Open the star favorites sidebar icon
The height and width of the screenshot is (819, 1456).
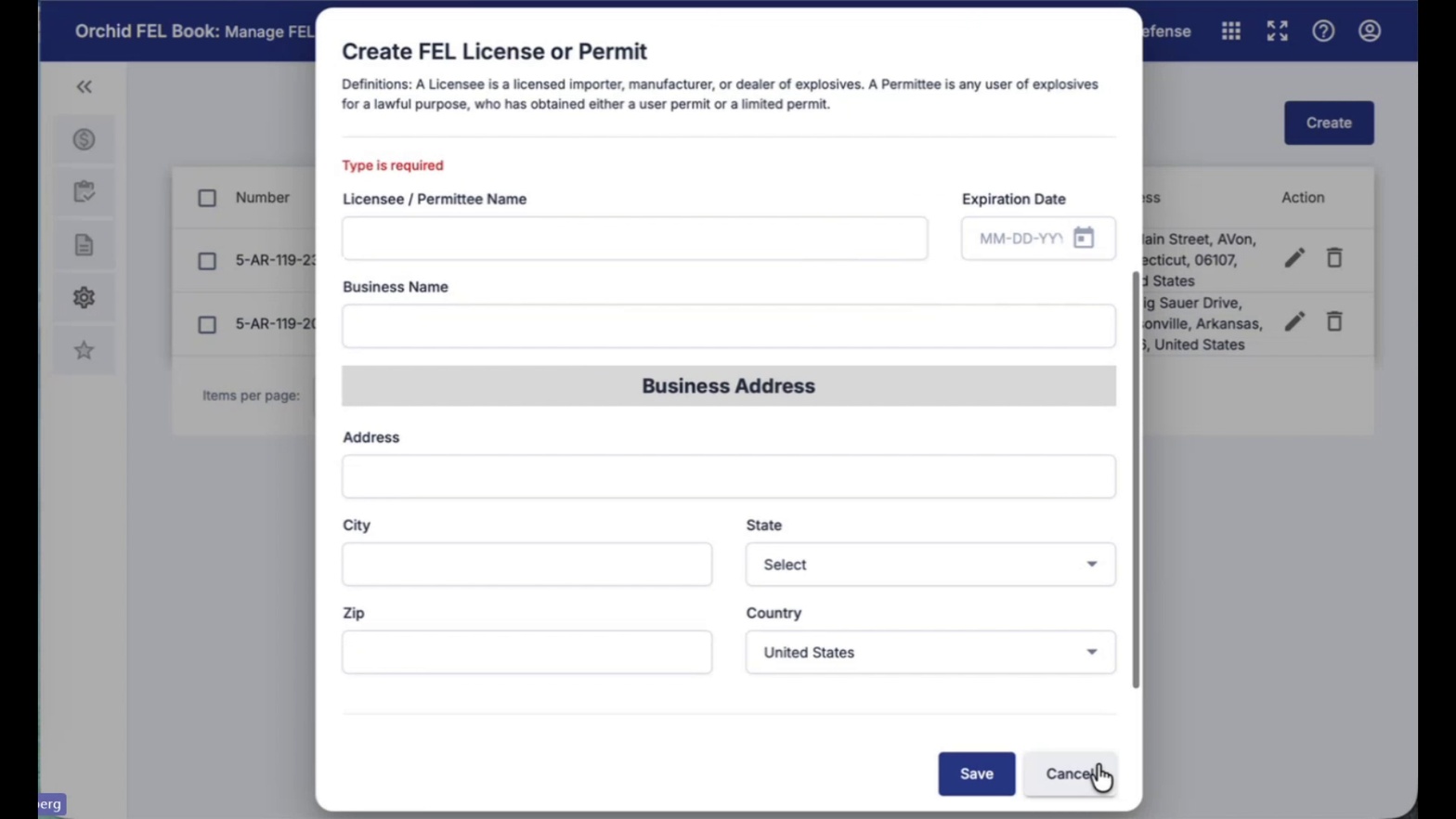pos(84,350)
